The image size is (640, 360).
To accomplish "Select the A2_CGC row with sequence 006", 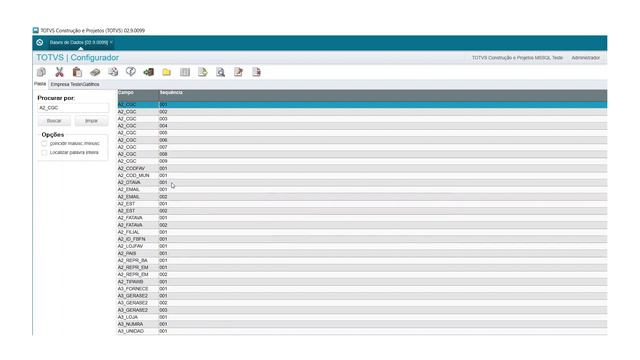I will click(x=362, y=140).
